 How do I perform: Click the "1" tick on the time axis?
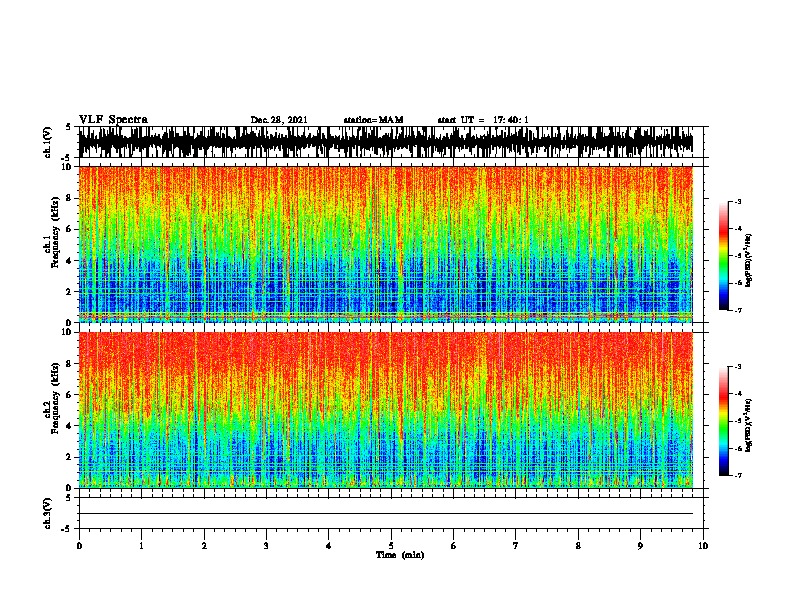point(141,546)
